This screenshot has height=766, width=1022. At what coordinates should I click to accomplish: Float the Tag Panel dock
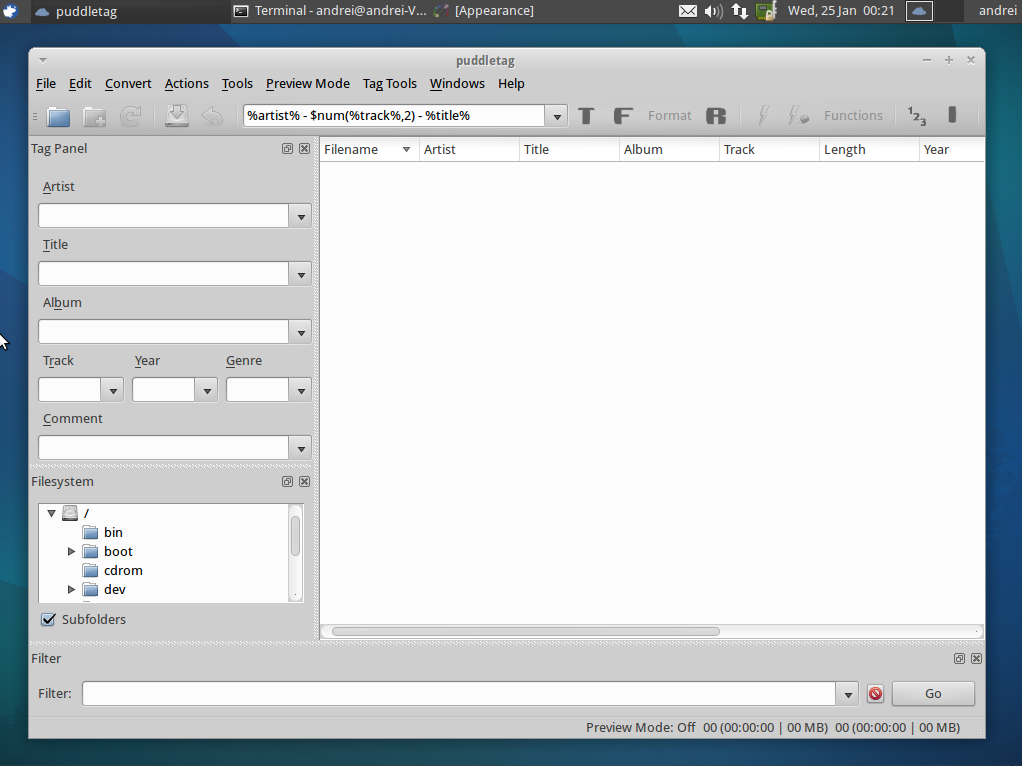pos(287,149)
